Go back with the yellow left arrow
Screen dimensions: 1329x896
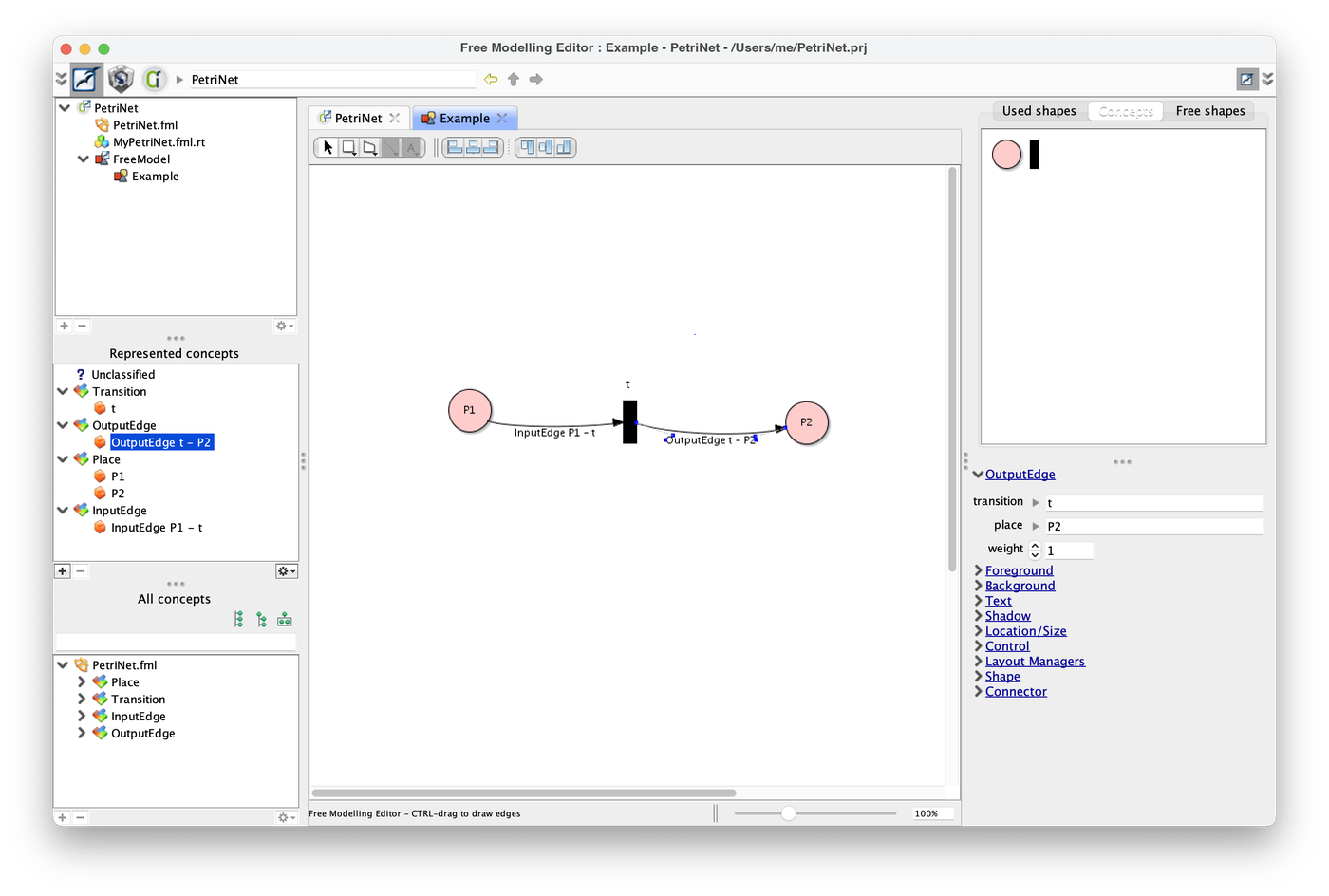491,79
